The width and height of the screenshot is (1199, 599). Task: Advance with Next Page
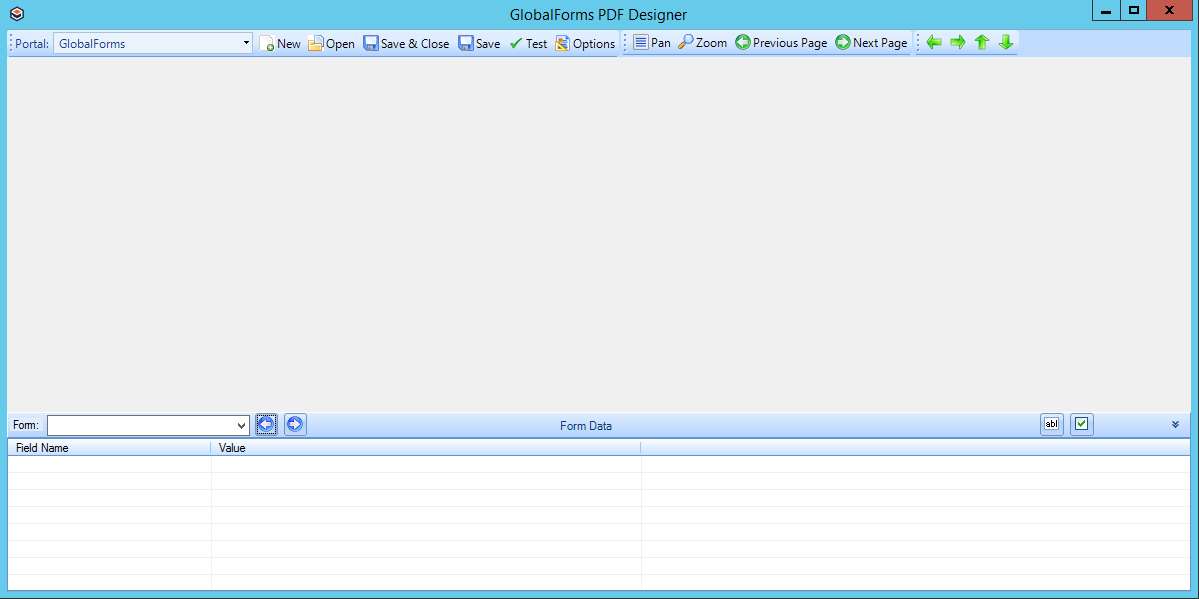tap(870, 43)
